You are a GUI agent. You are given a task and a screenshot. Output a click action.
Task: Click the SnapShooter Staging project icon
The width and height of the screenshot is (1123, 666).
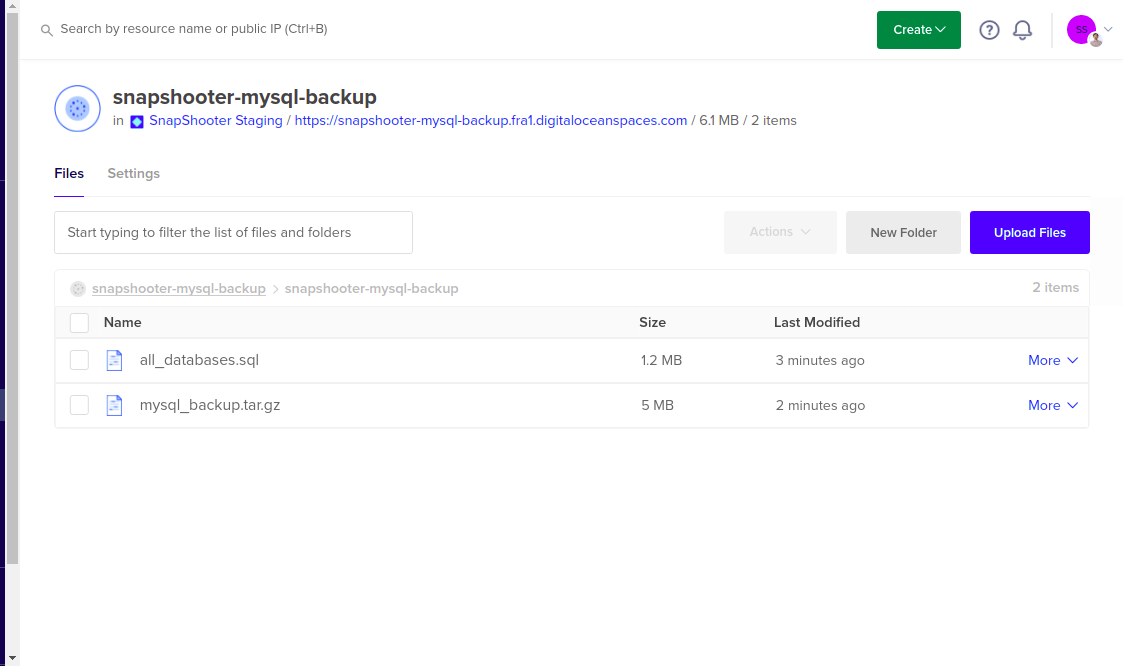point(137,121)
